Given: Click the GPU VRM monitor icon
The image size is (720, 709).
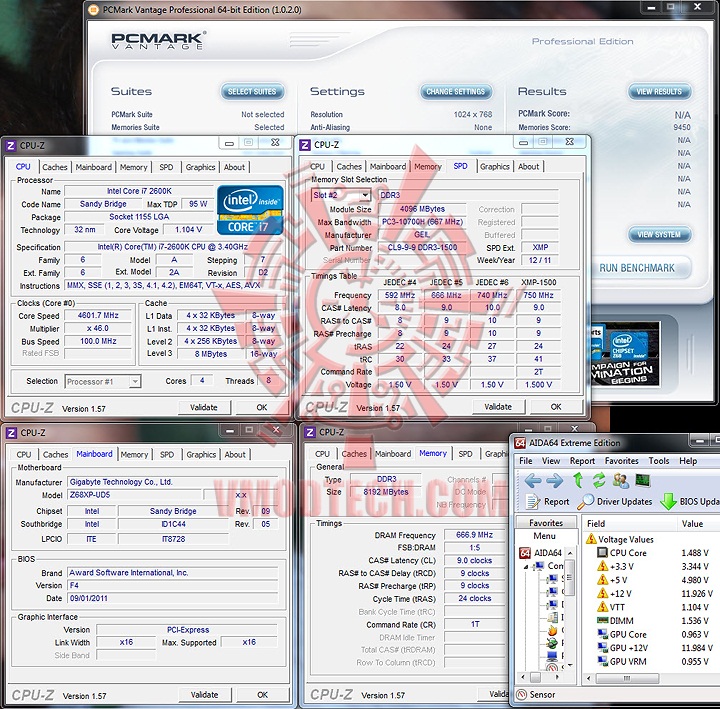Looking at the screenshot, I should [602, 661].
